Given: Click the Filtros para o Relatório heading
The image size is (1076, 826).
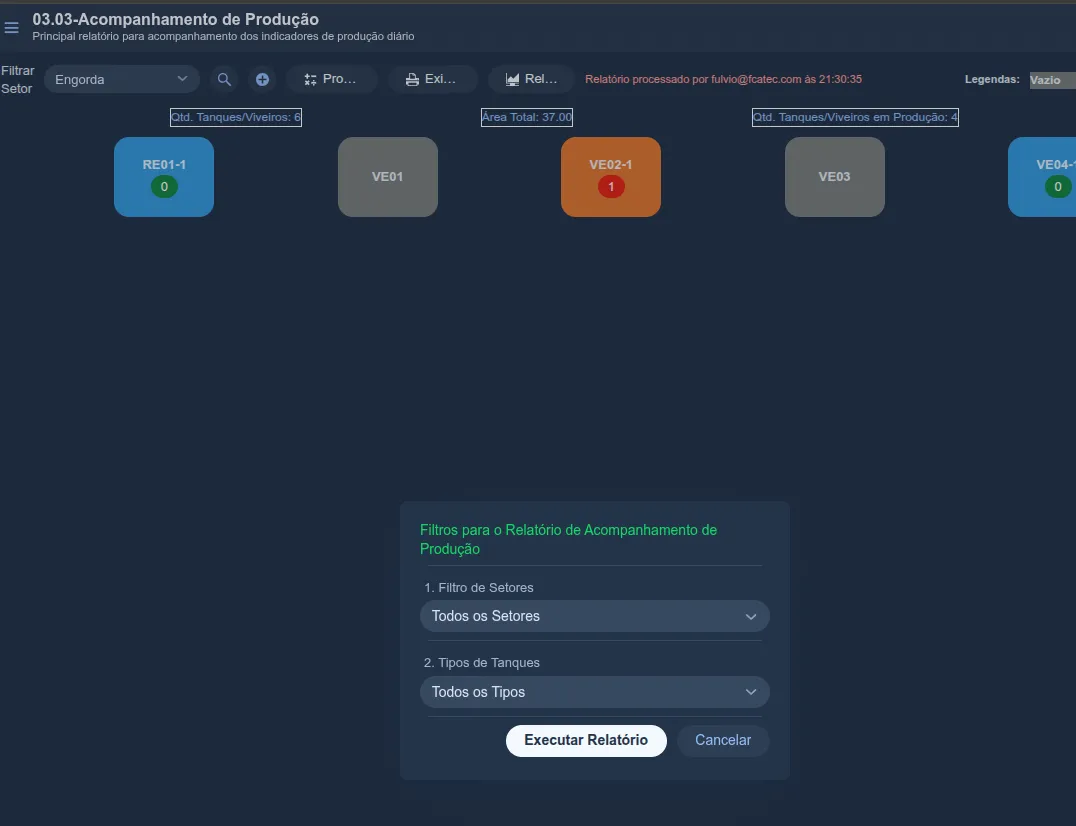Looking at the screenshot, I should [568, 539].
